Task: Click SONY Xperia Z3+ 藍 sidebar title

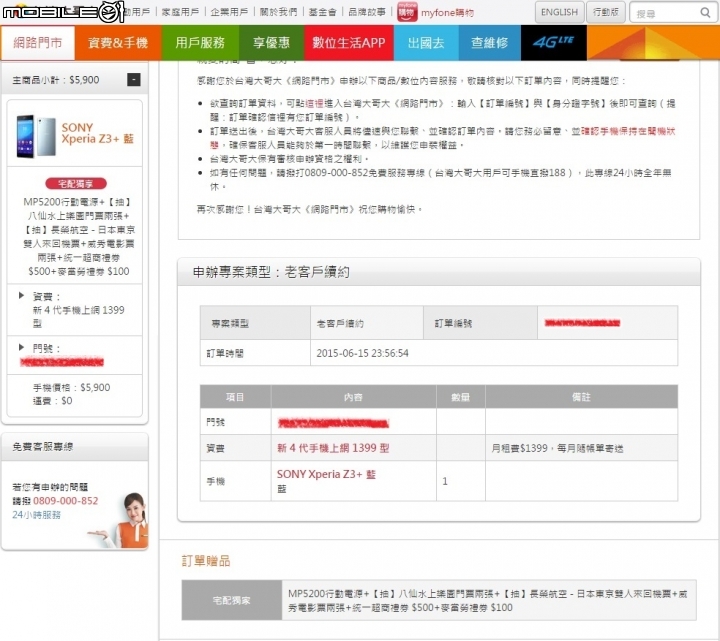Action: point(97,133)
